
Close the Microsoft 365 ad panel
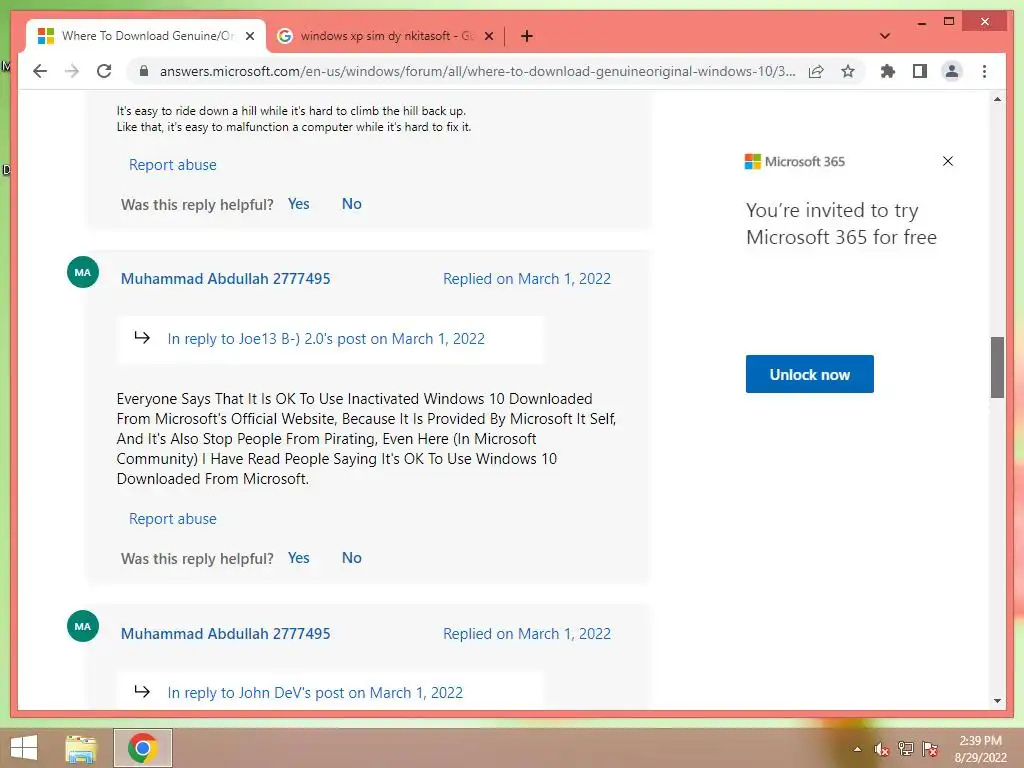click(948, 161)
